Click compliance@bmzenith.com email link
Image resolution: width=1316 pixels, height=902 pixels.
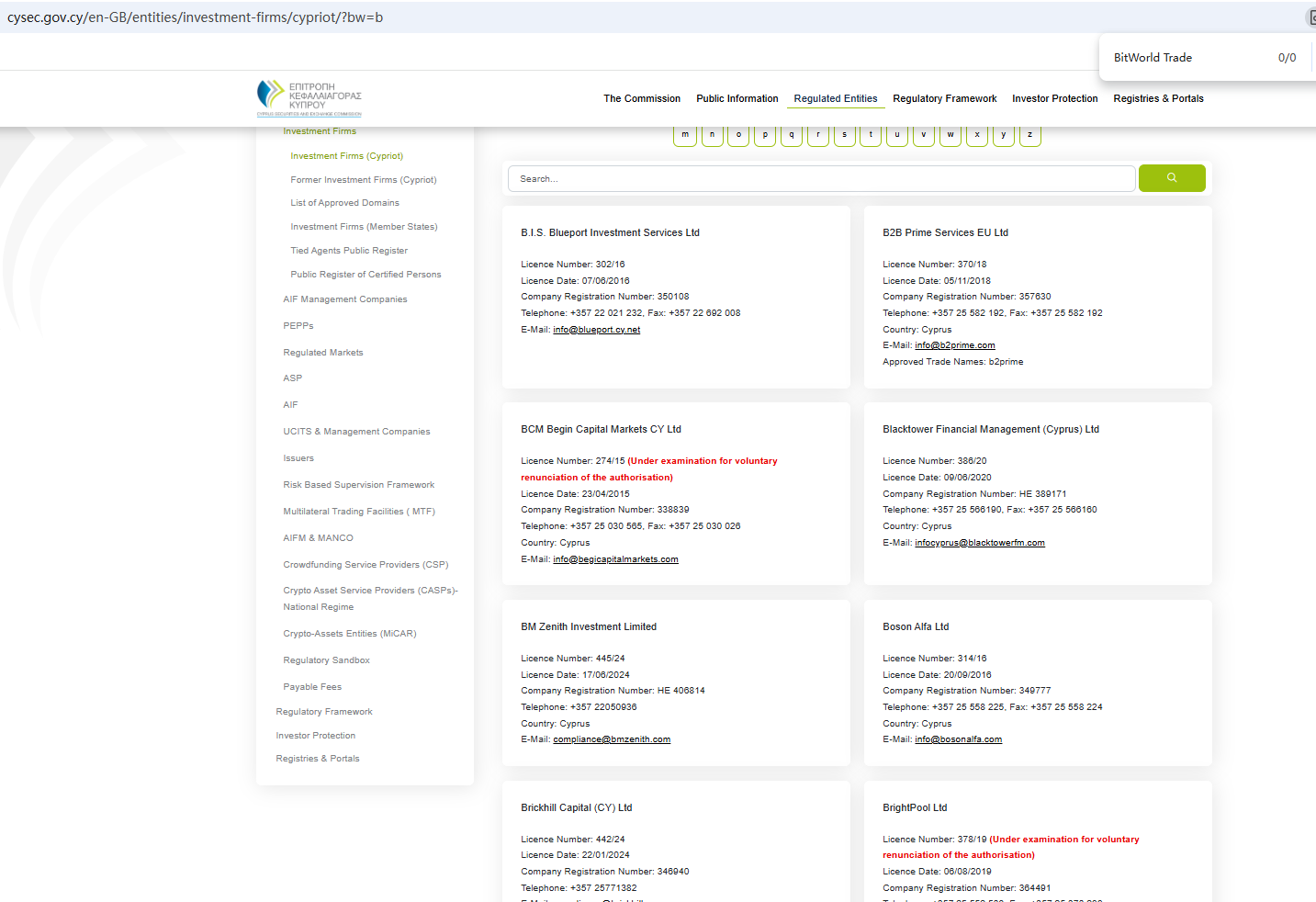pyautogui.click(x=611, y=739)
